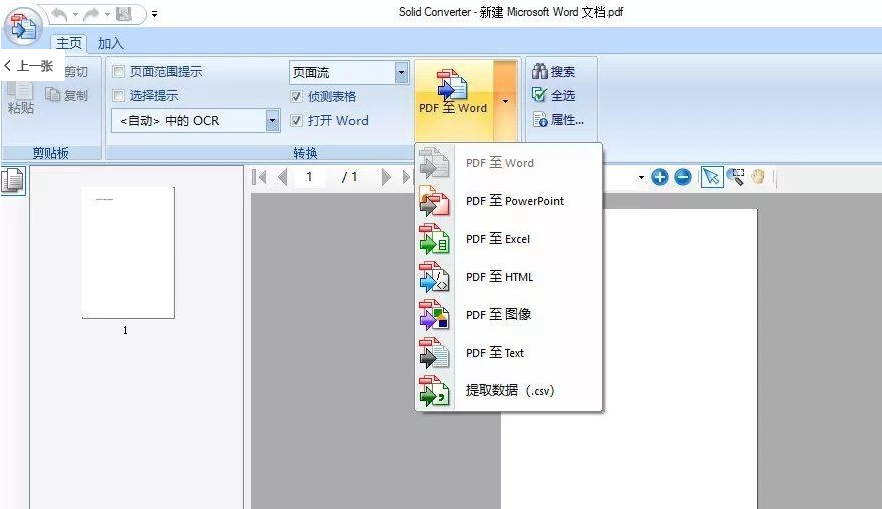Open the Redo history dropdown arrow
Viewport: 882px width, 509px height.
107,14
